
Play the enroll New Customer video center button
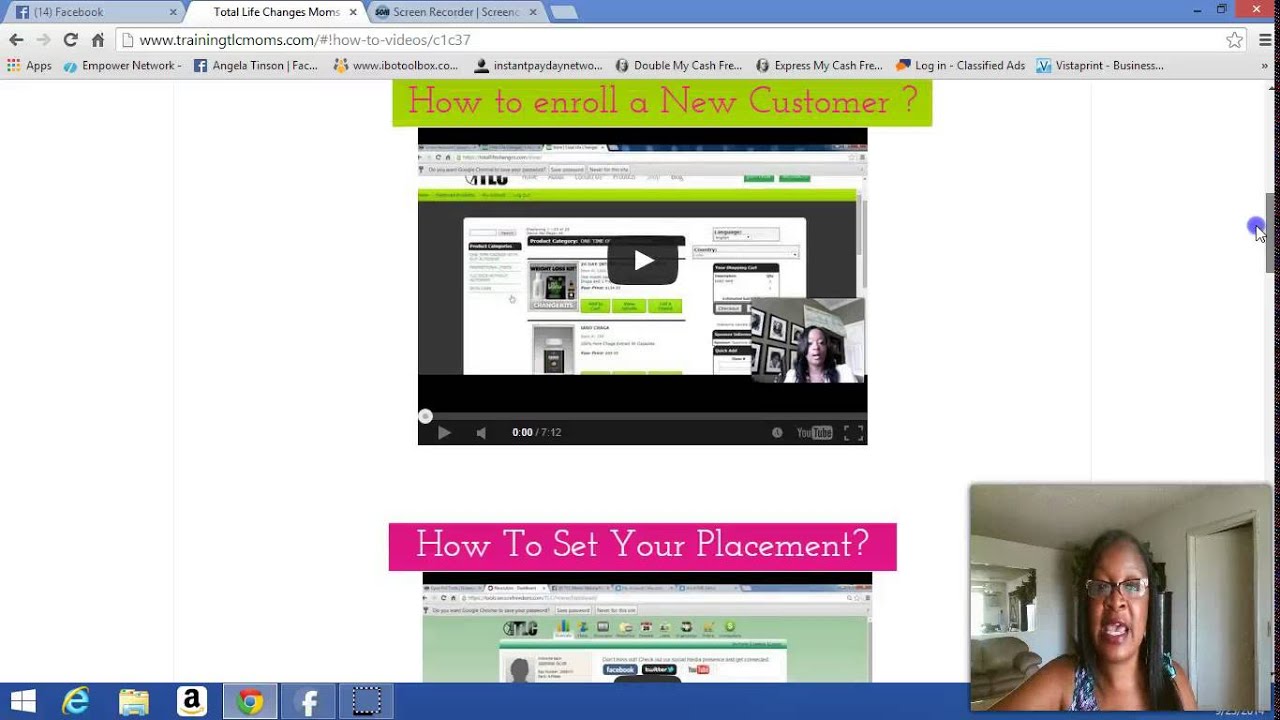tap(643, 261)
